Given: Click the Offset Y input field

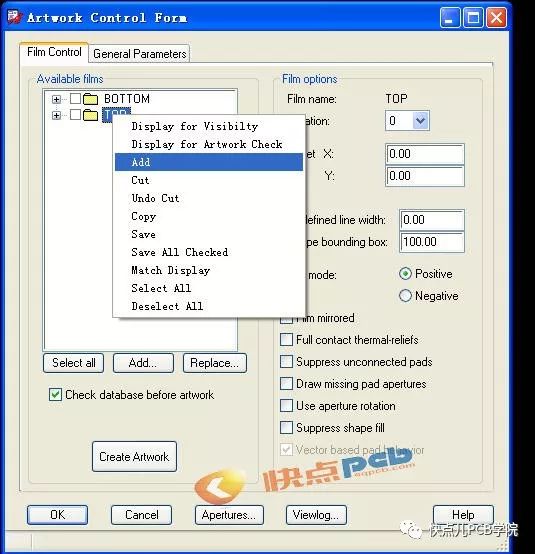Looking at the screenshot, I should coord(425,176).
